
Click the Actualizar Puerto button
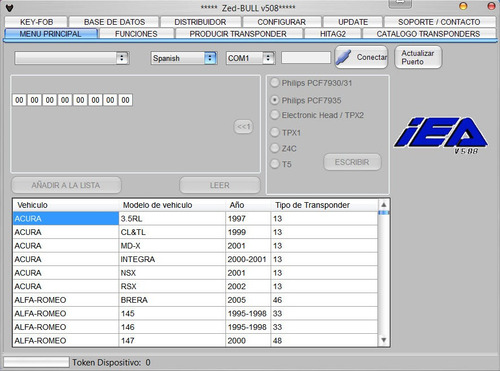418,57
